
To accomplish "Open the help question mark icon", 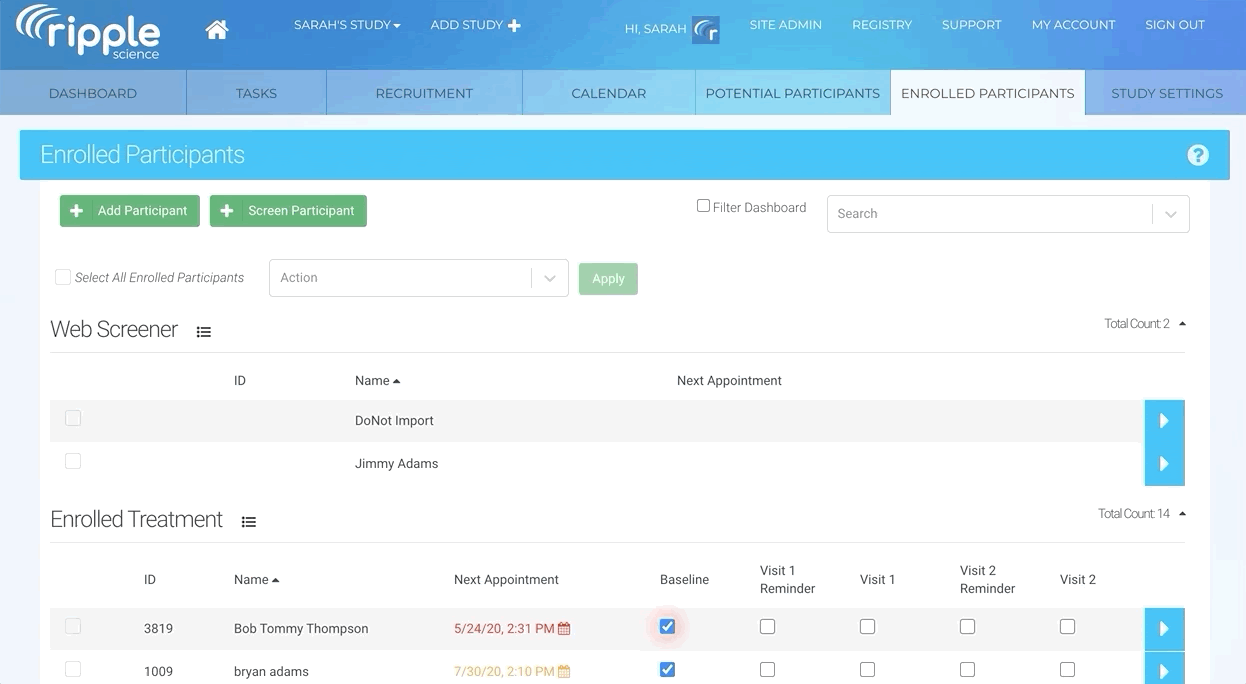I will point(1197,155).
